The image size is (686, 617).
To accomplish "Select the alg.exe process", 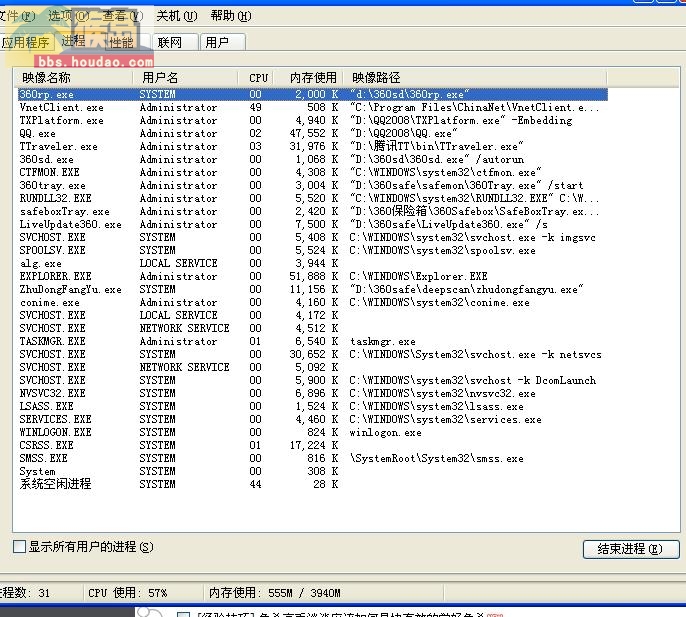I will pyautogui.click(x=312, y=263).
